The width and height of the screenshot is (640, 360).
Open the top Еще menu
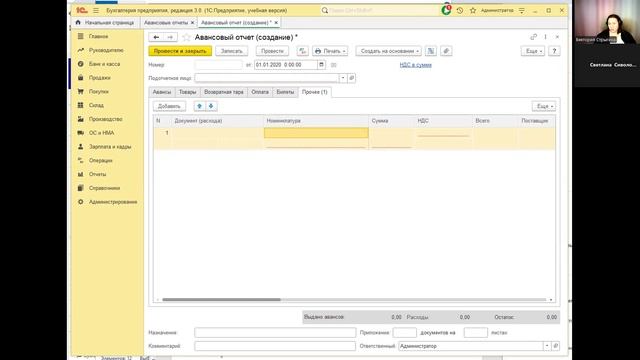point(533,51)
